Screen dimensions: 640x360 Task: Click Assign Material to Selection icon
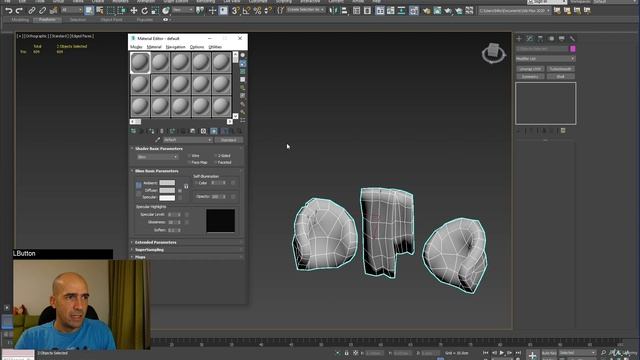[151, 131]
